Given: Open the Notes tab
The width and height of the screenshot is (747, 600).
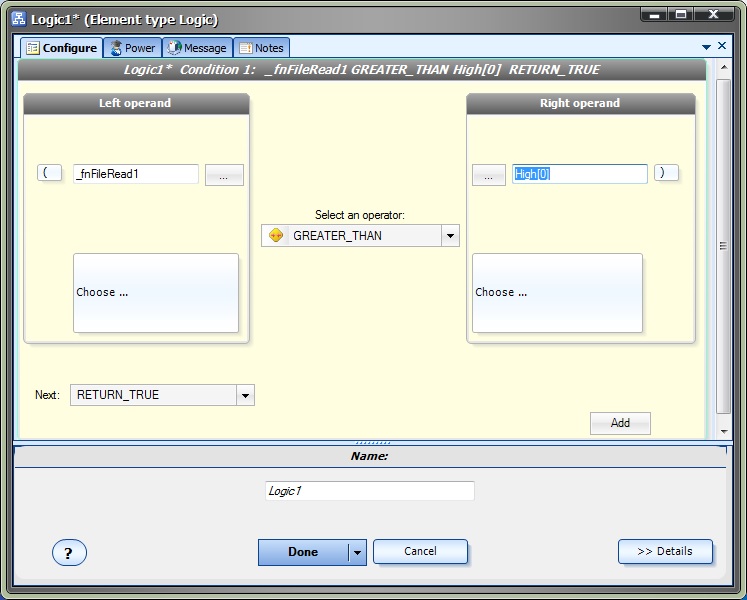Looking at the screenshot, I should point(262,48).
